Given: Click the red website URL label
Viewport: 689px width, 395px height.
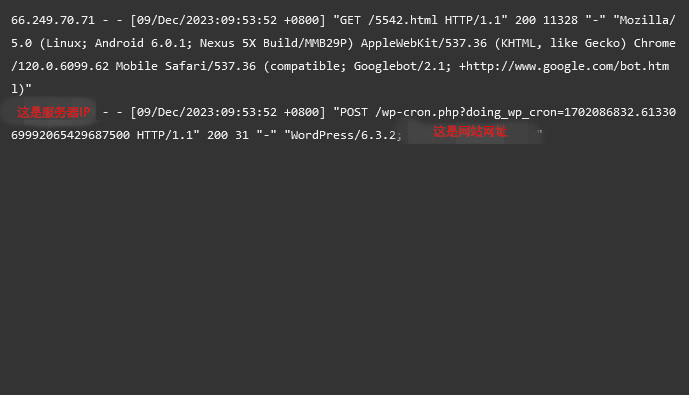Looking at the screenshot, I should (470, 131).
